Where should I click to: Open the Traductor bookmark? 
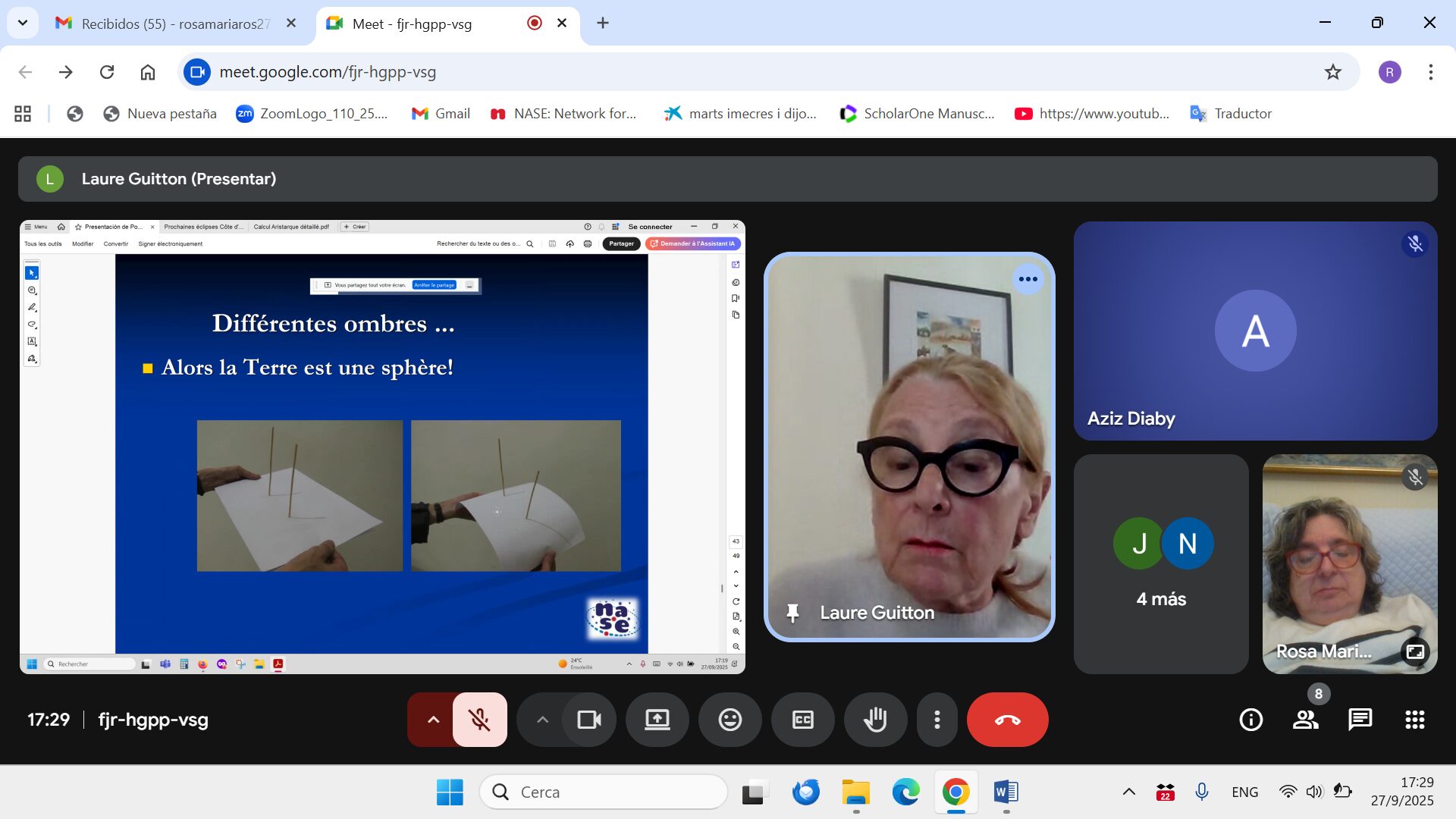[x=1231, y=114]
